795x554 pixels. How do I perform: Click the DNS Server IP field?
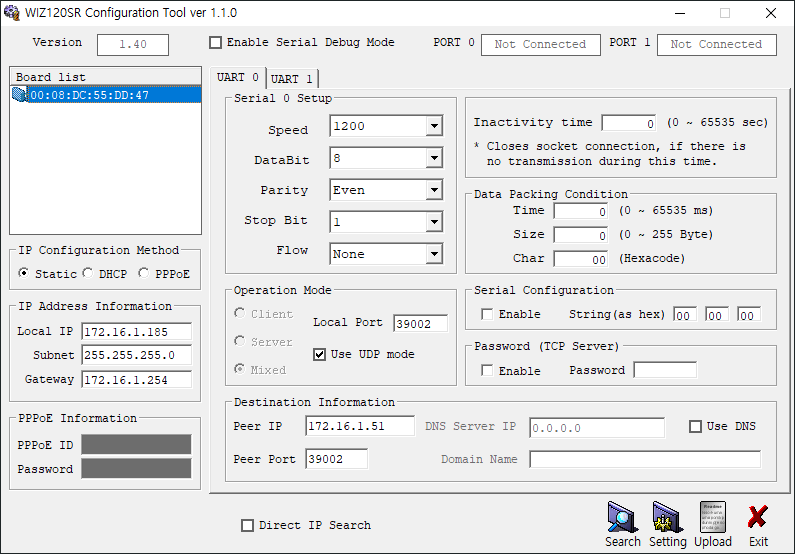pos(597,428)
